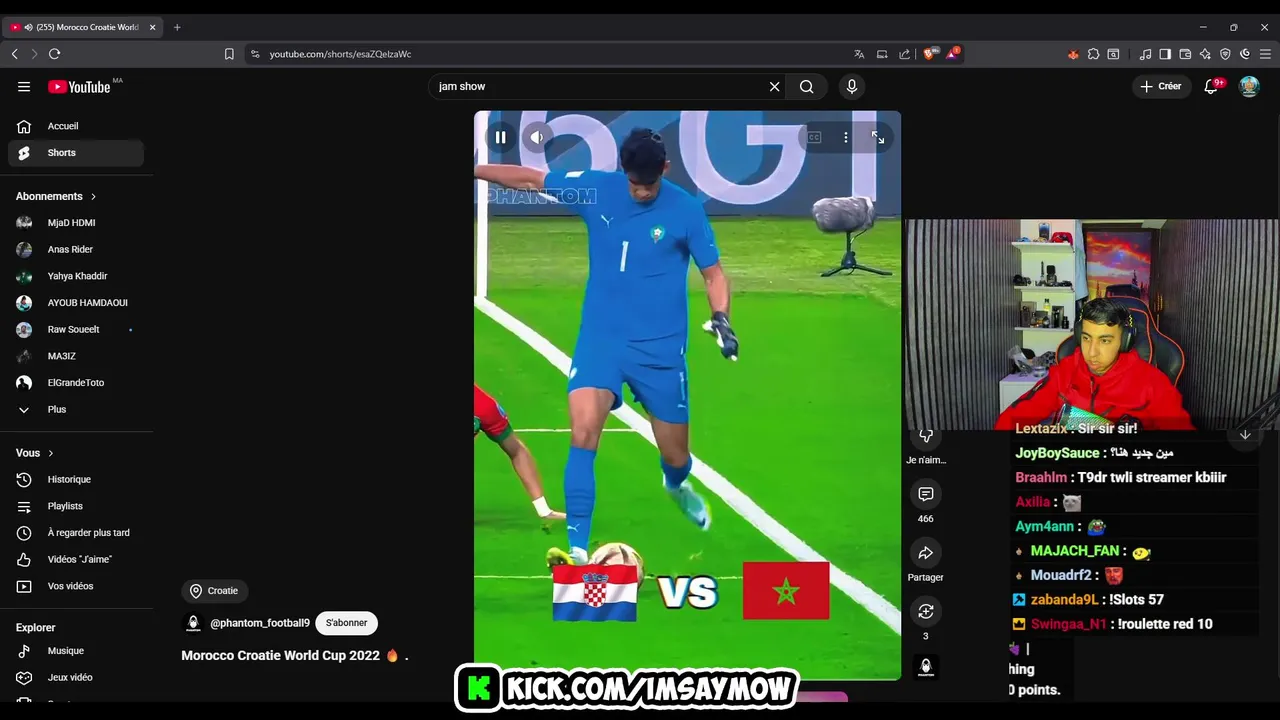The image size is (1280, 720).
Task: Open @phantom_football9 channel
Action: [x=260, y=623]
